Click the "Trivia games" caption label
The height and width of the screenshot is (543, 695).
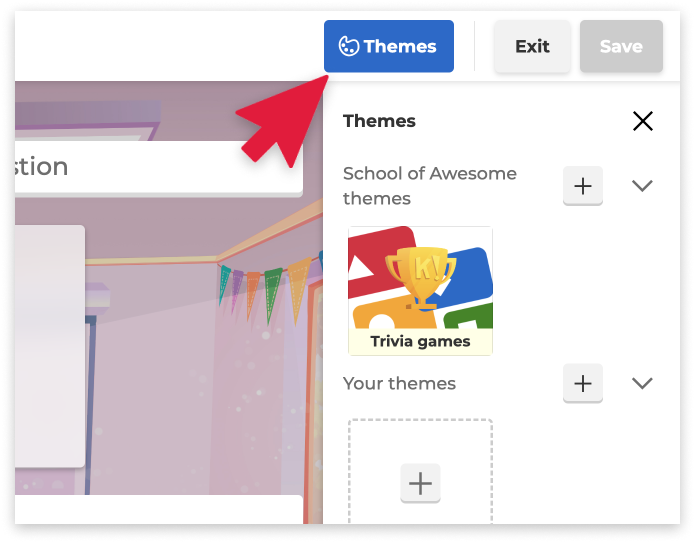coord(420,341)
